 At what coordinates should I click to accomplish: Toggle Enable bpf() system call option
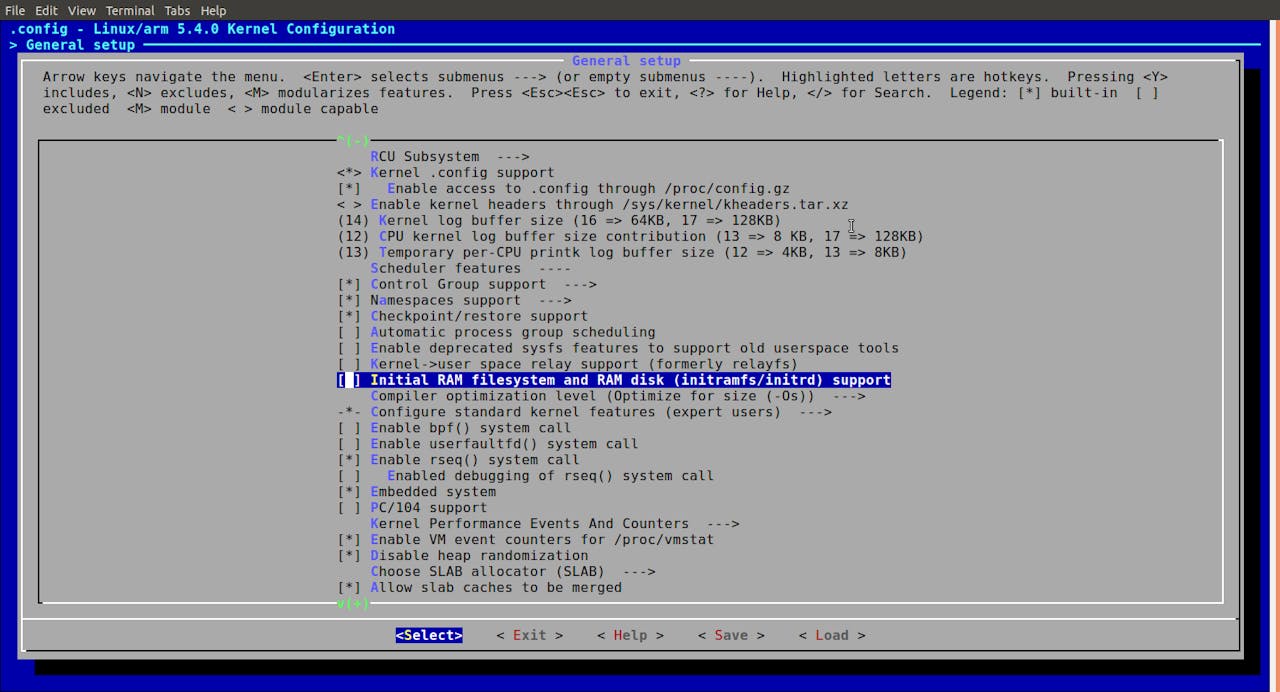(x=454, y=428)
